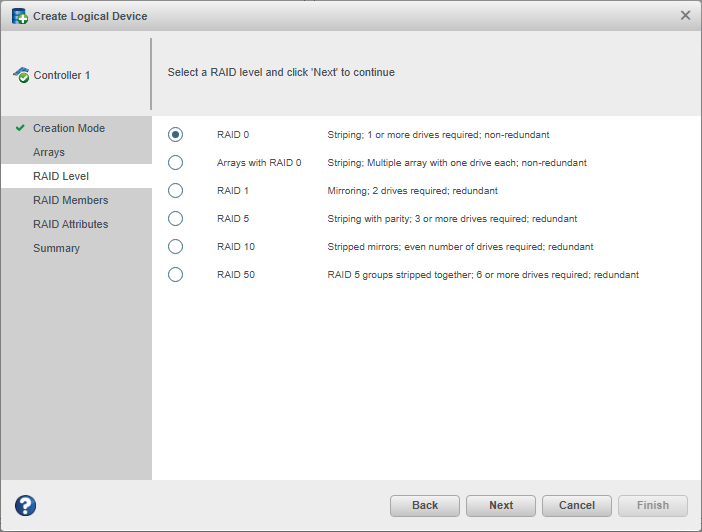Click Next to continue

click(501, 505)
